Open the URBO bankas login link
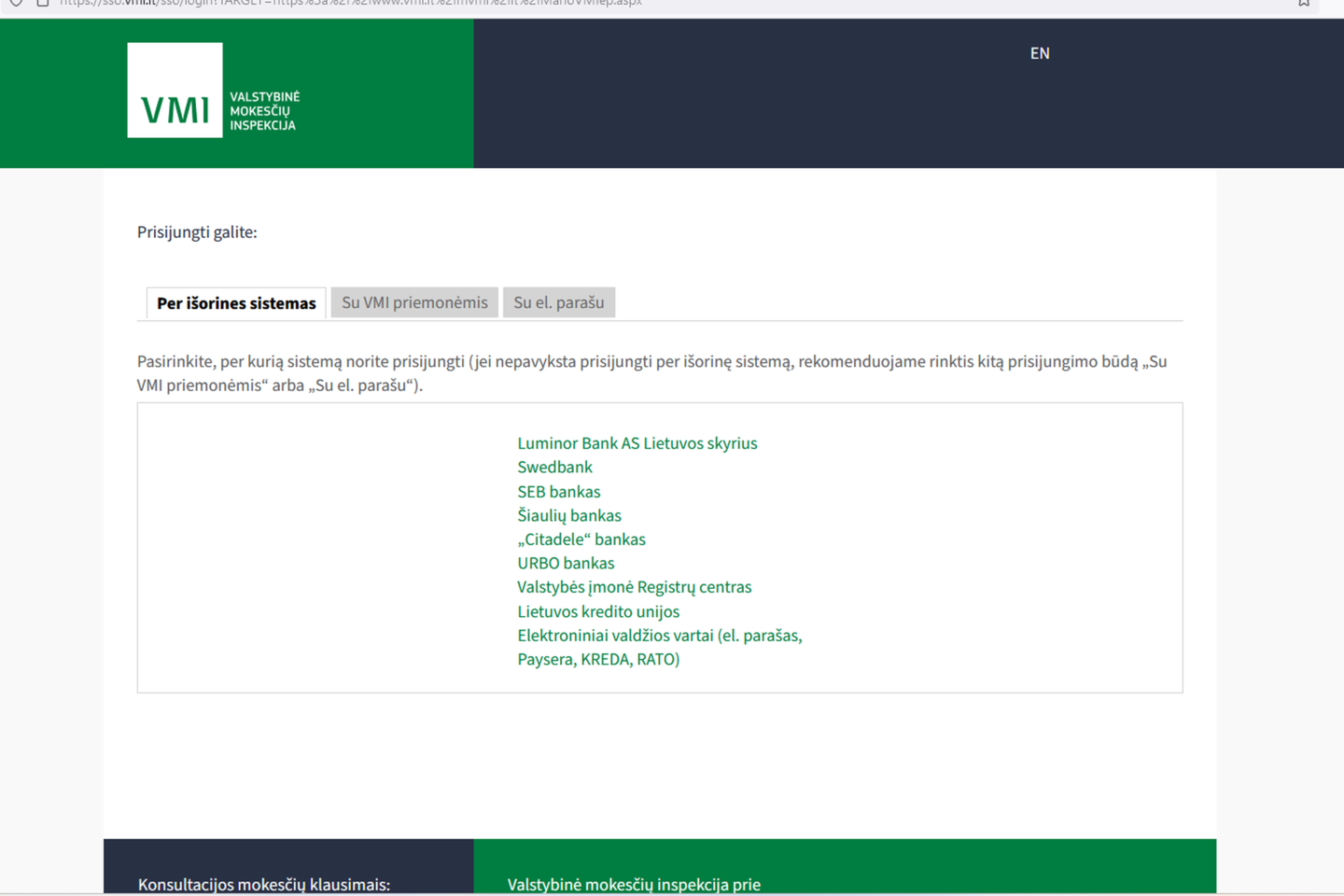The height and width of the screenshot is (896, 1344). click(566, 563)
